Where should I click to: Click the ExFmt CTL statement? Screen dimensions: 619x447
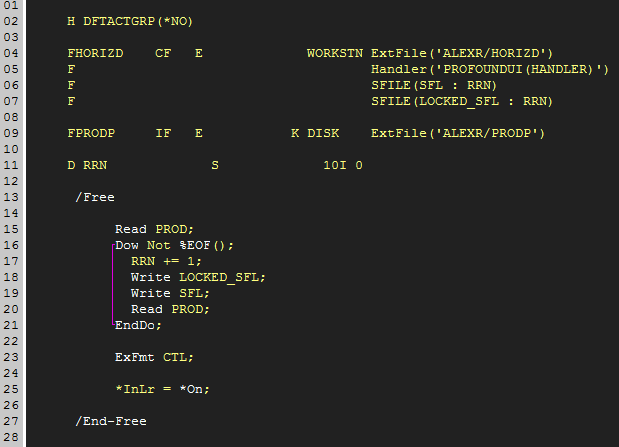[154, 357]
